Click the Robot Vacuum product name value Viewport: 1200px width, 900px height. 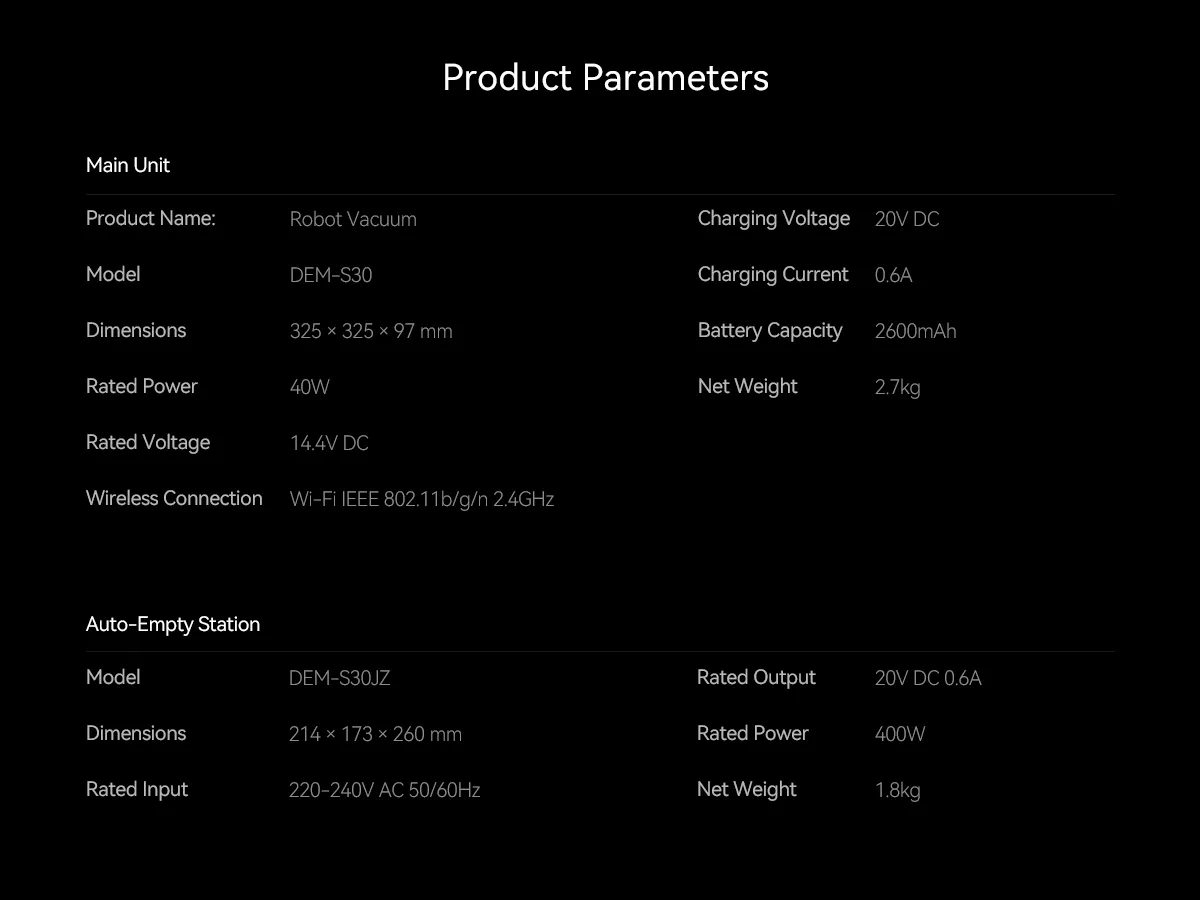coord(353,219)
